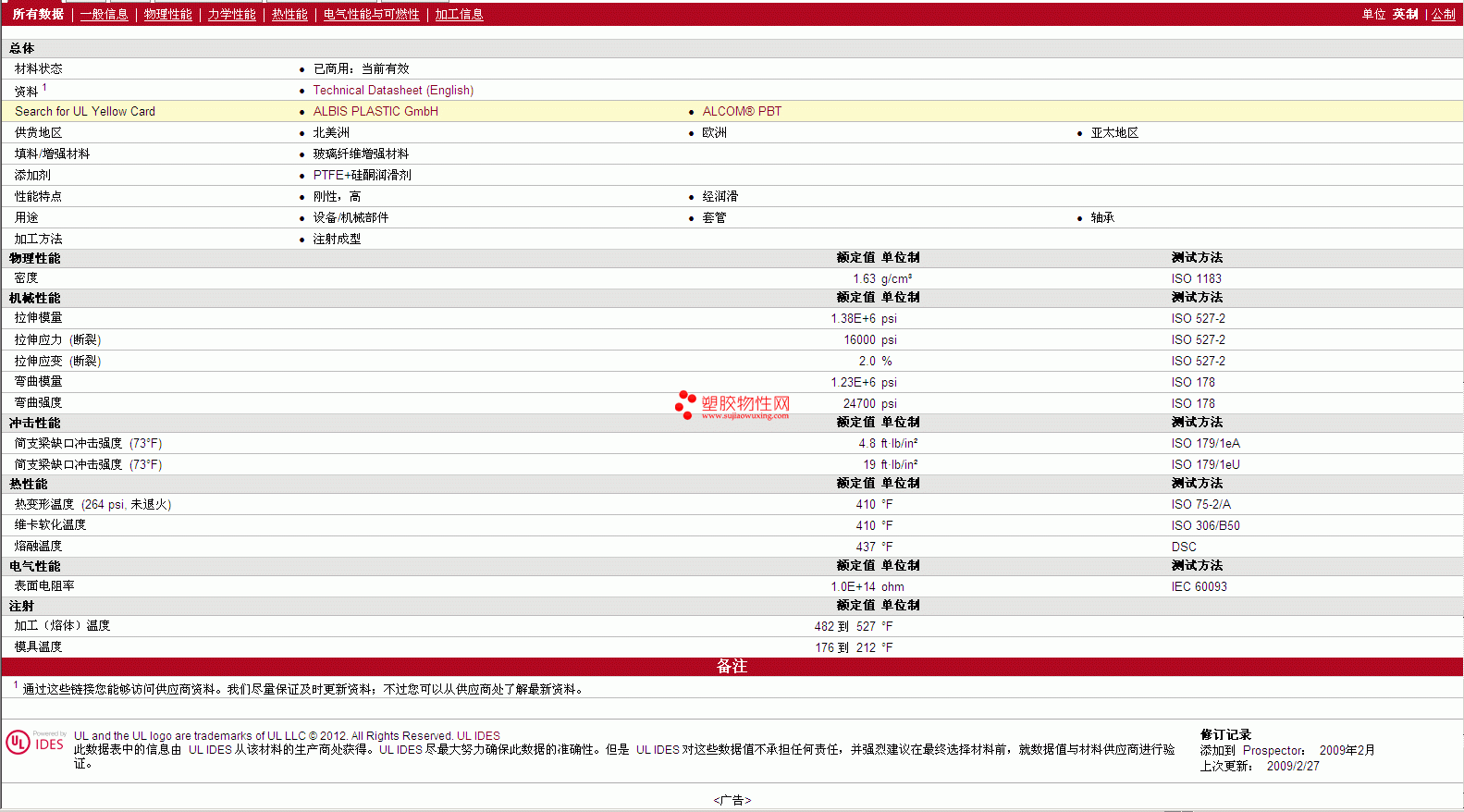
Task: Click the UL IDES logo
Action: (36, 743)
